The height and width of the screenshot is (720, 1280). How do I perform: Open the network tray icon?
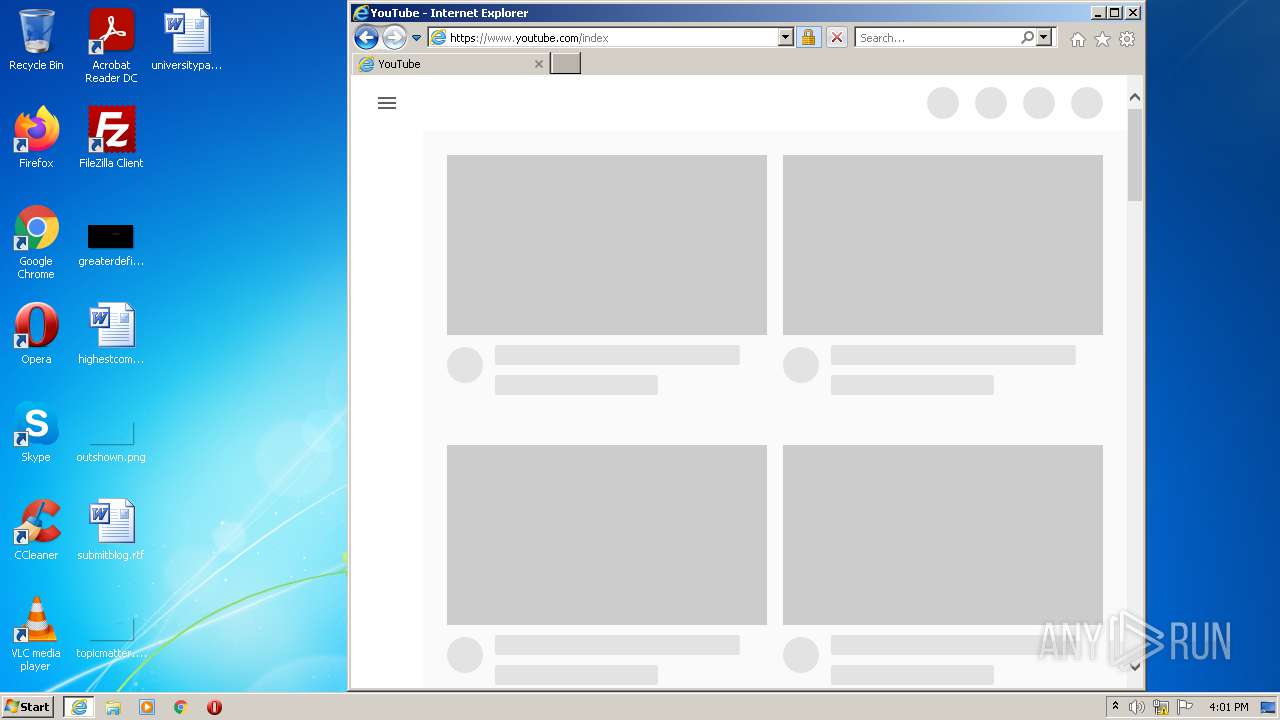[x=1161, y=707]
